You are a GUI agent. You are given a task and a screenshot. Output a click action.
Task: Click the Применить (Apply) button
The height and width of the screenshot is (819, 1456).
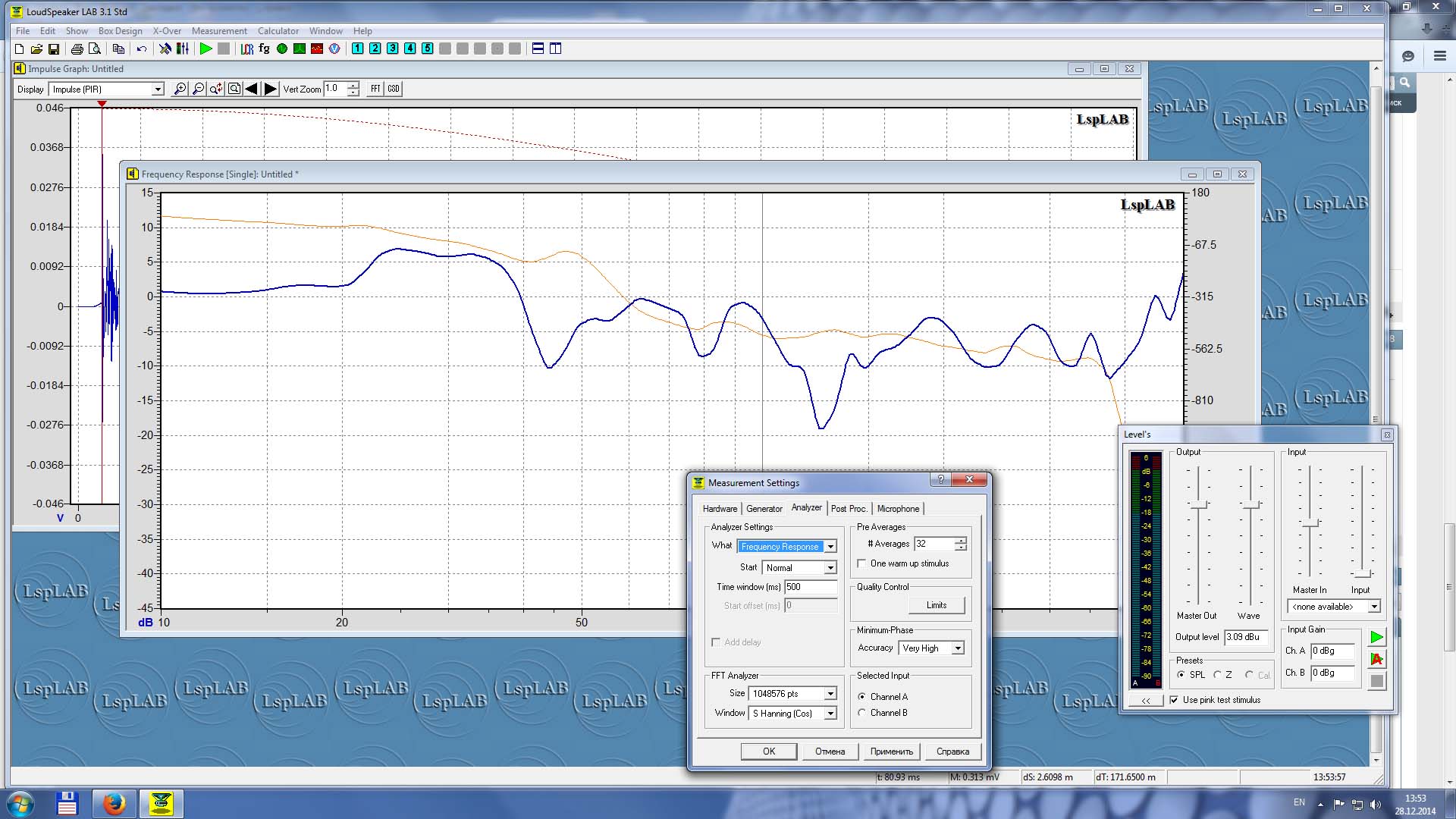point(892,752)
